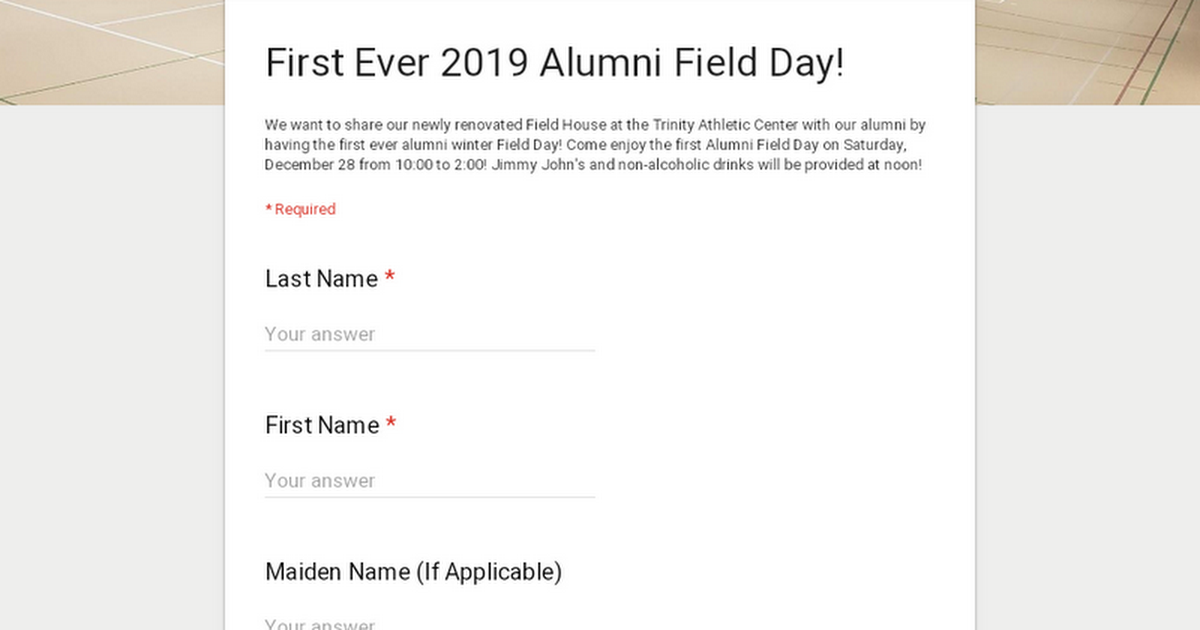Select the Maiden Name answer field
Screen dimensions: 1200x630
[x=429, y=624]
